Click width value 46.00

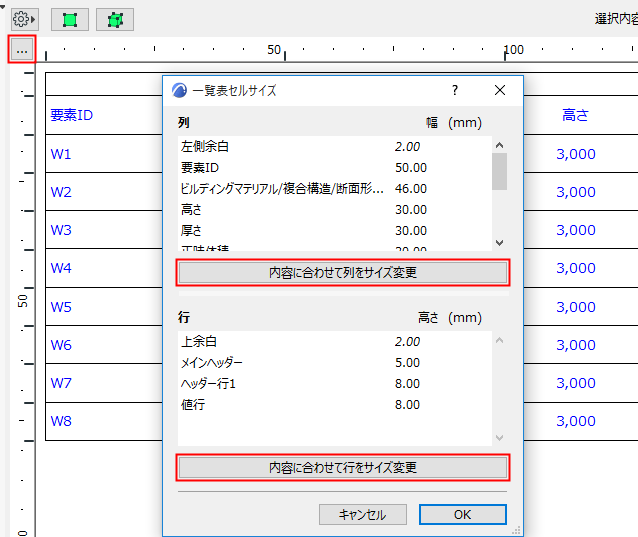coord(411,189)
